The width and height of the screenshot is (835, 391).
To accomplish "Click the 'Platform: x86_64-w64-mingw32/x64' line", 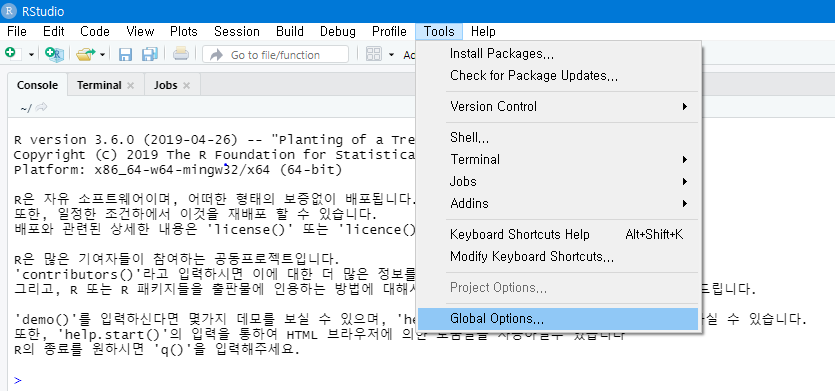I will (178, 170).
